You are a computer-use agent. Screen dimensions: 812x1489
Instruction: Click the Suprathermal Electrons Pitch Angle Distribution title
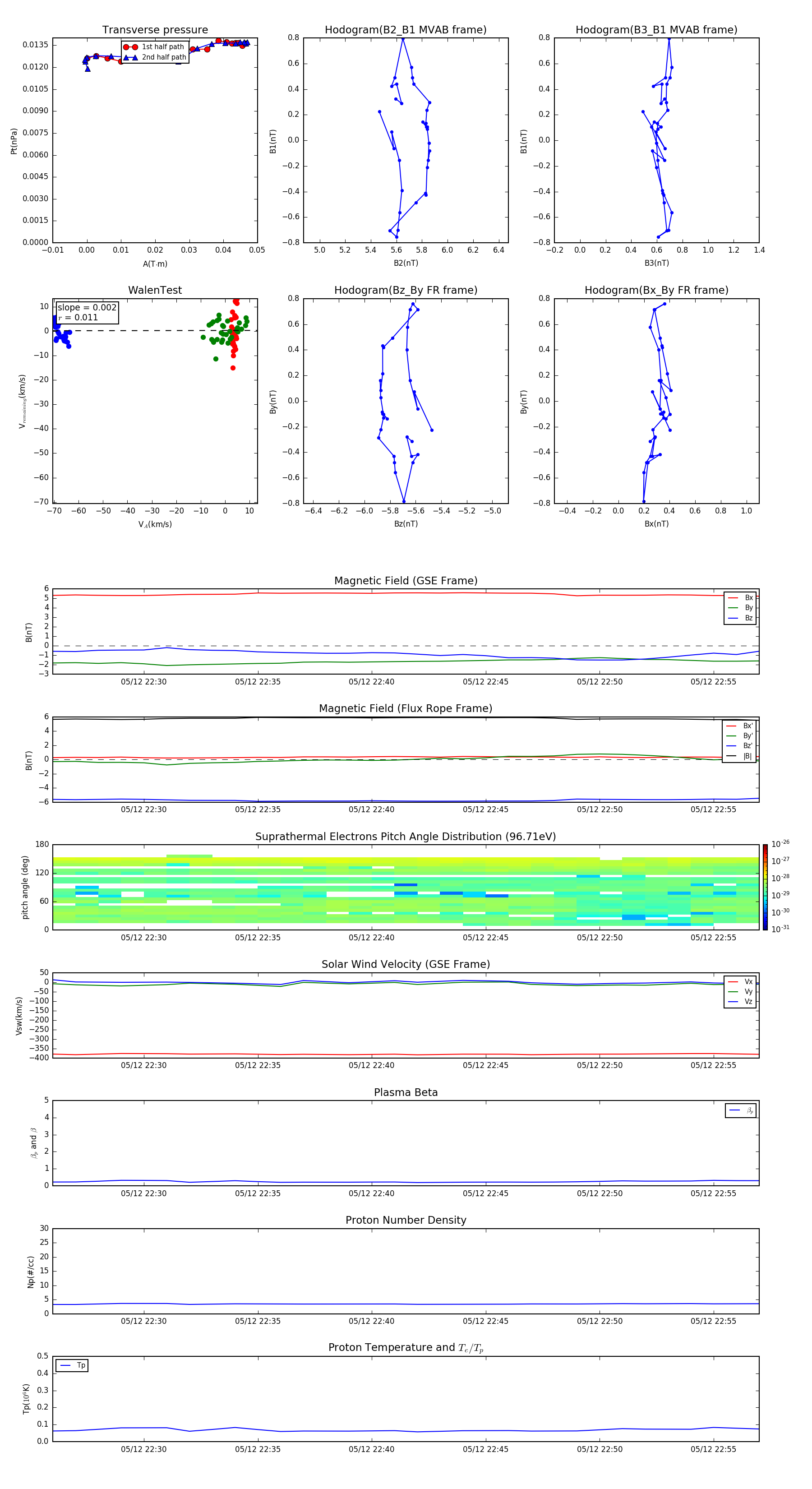pos(406,837)
